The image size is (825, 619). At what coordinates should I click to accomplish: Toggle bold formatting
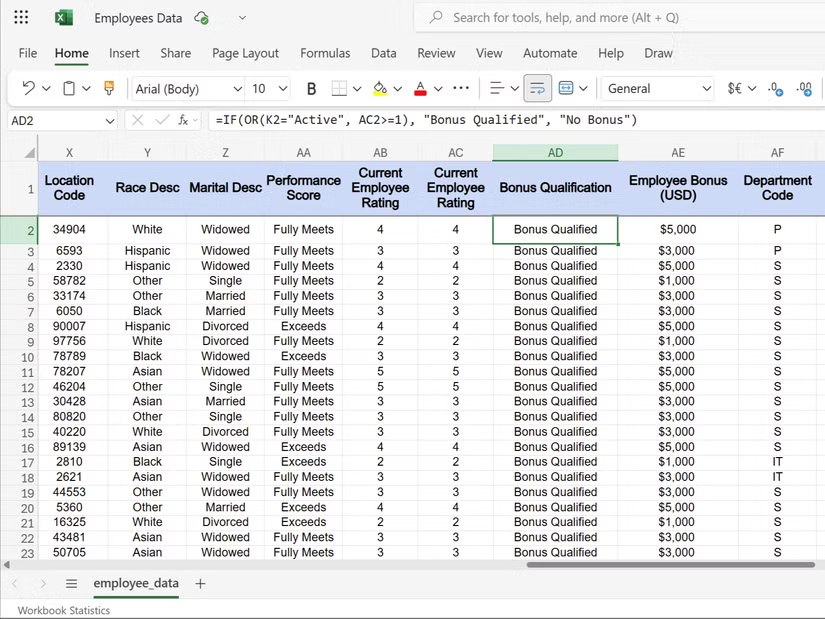pyautogui.click(x=311, y=88)
